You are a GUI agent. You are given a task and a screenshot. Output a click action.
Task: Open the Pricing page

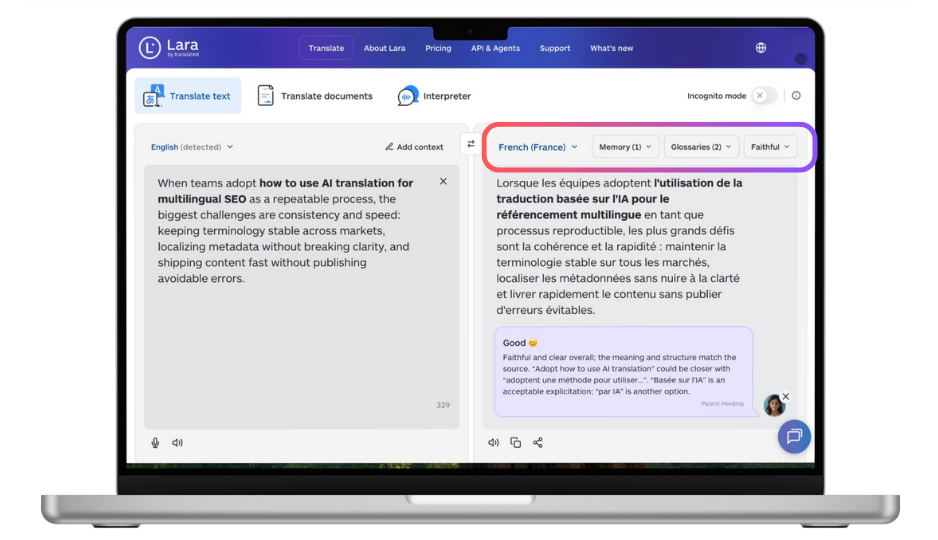point(438,48)
